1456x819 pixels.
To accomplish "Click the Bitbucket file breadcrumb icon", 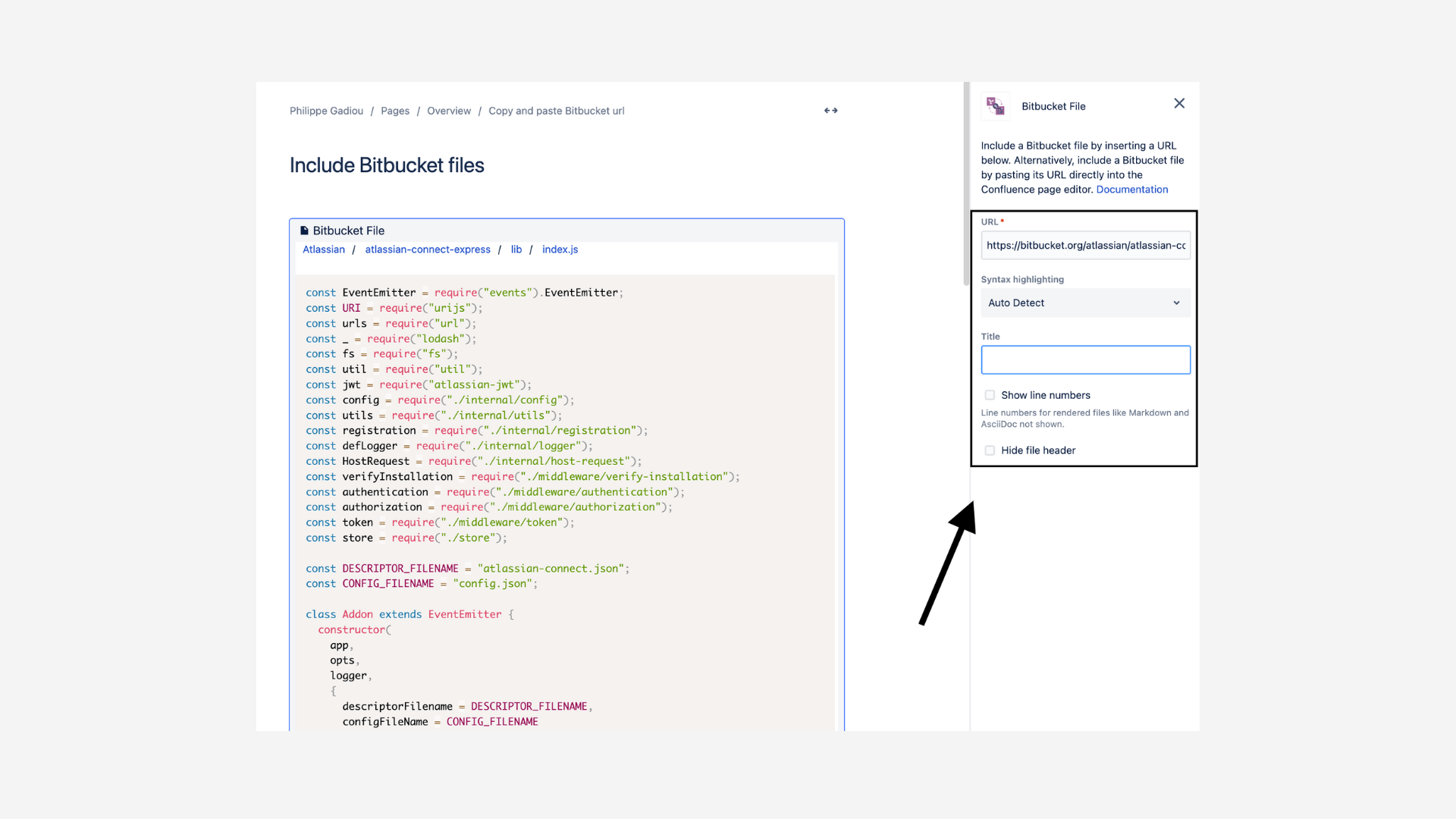I will [x=305, y=230].
